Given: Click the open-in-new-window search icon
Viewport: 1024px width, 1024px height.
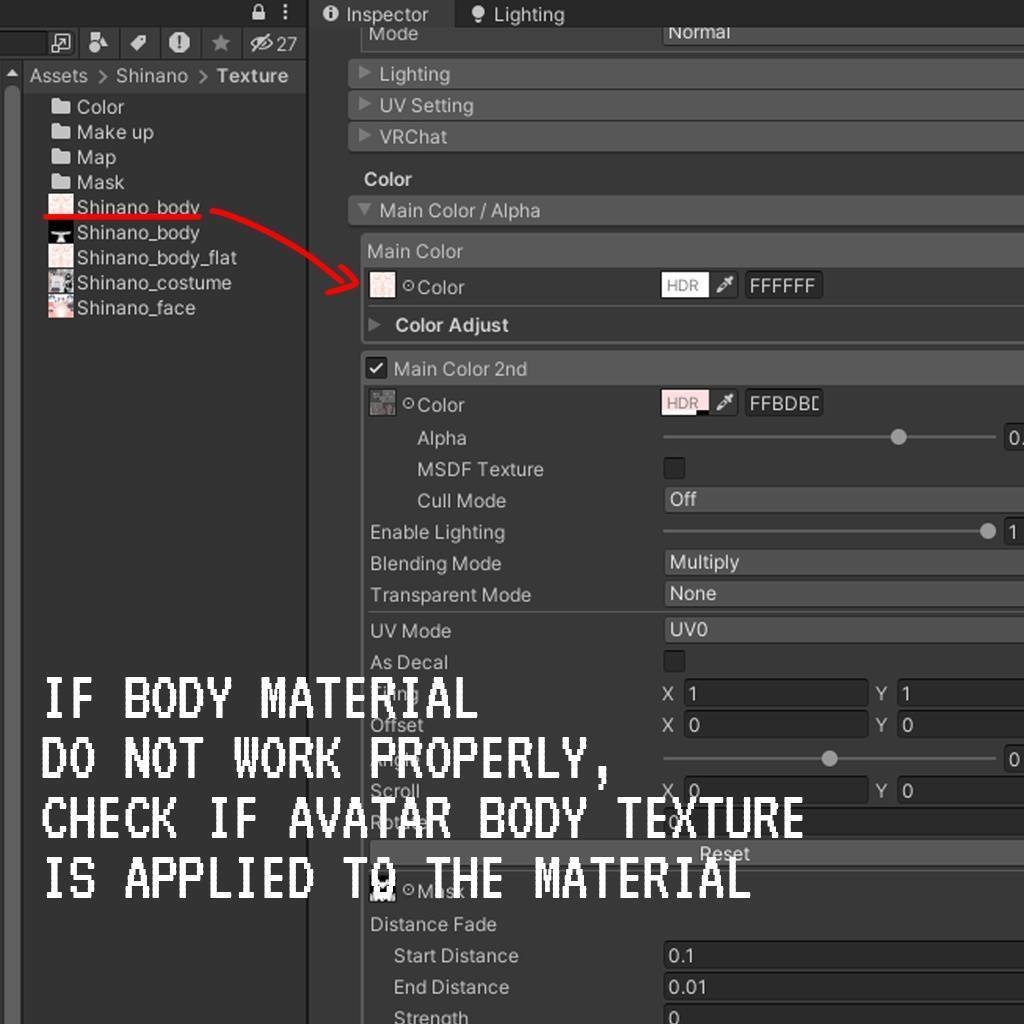Looking at the screenshot, I should pos(61,43).
